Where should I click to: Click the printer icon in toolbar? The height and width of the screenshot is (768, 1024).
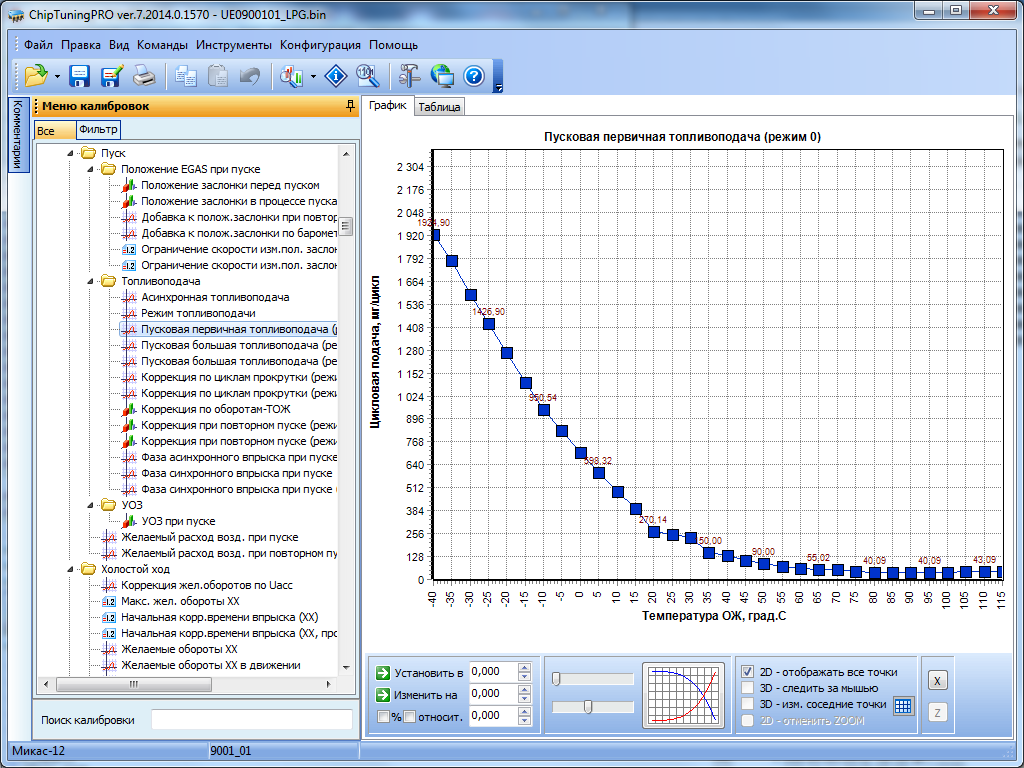coord(144,75)
